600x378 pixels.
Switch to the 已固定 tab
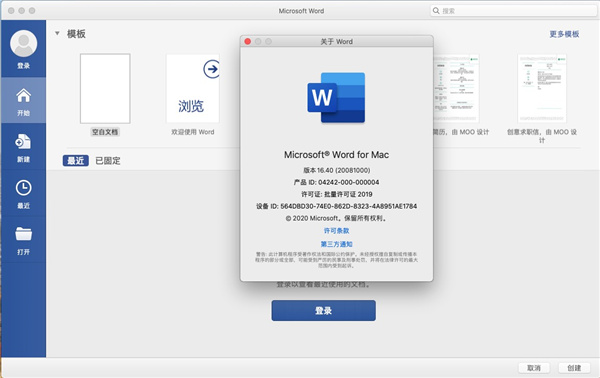108,161
